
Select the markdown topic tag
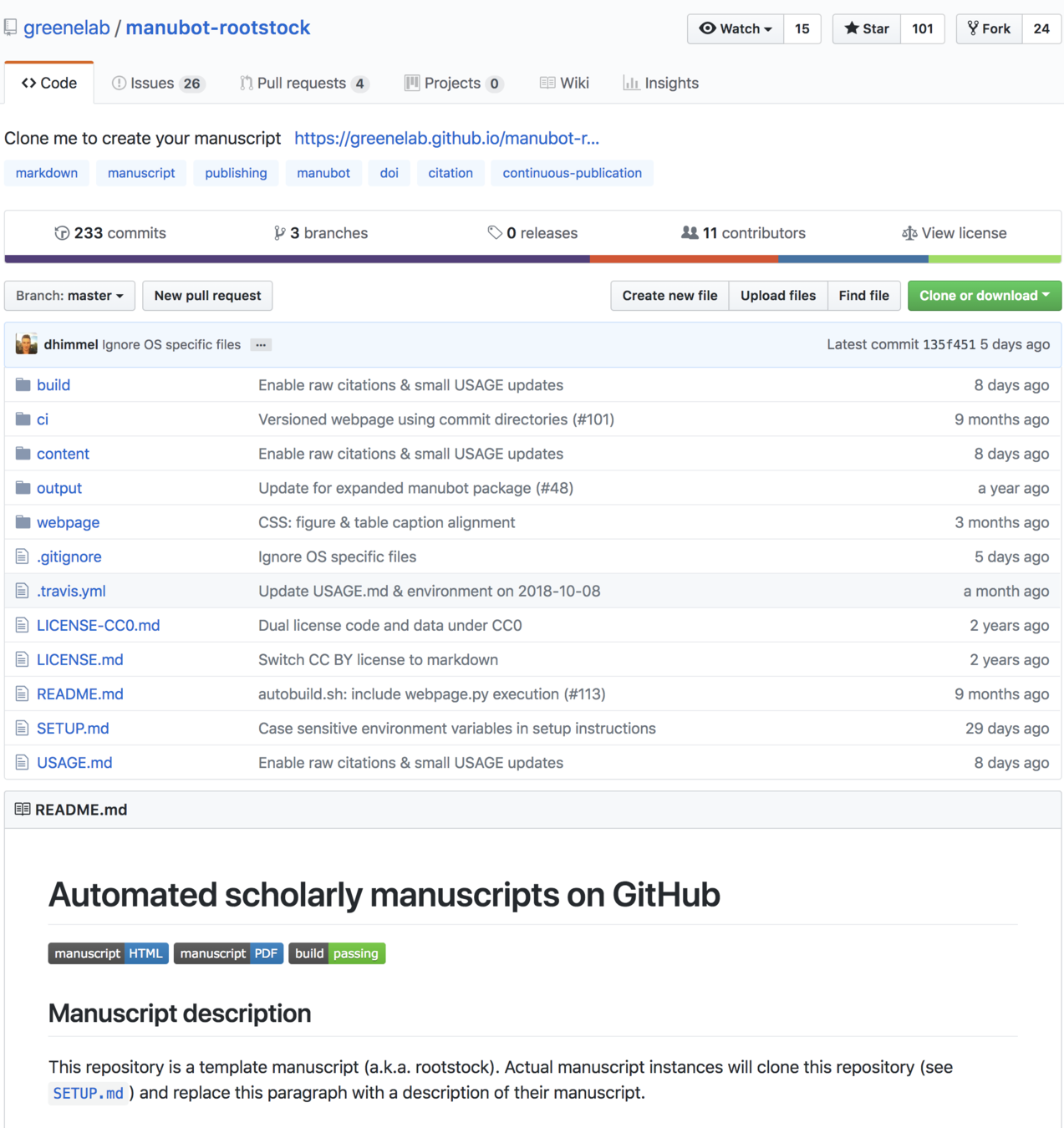(47, 173)
